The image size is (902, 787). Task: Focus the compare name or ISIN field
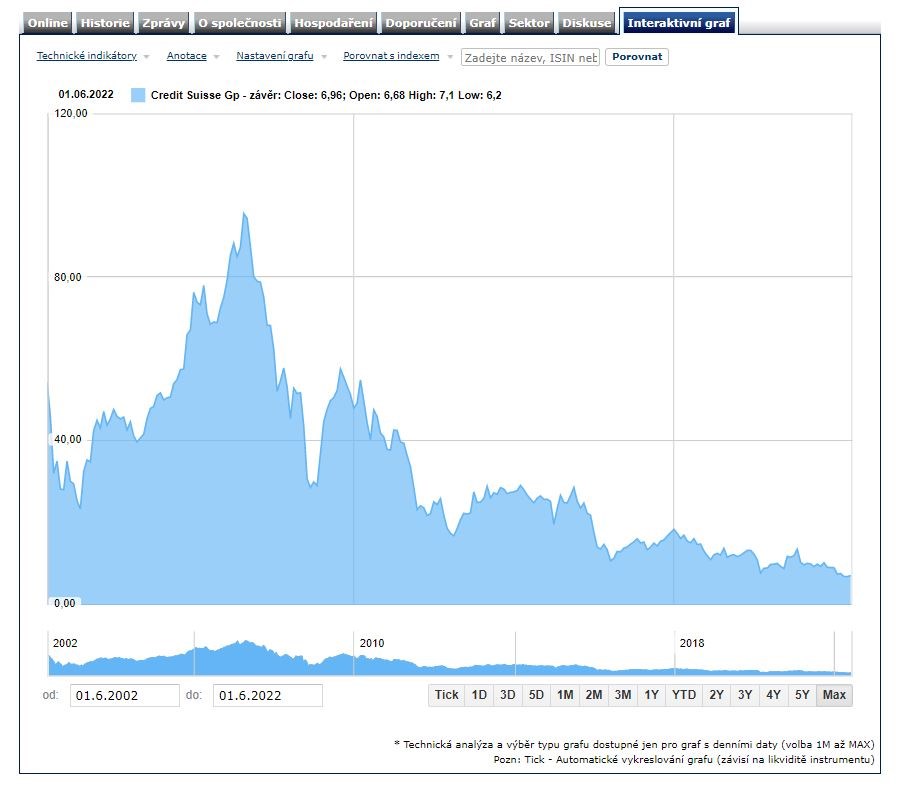click(x=530, y=58)
